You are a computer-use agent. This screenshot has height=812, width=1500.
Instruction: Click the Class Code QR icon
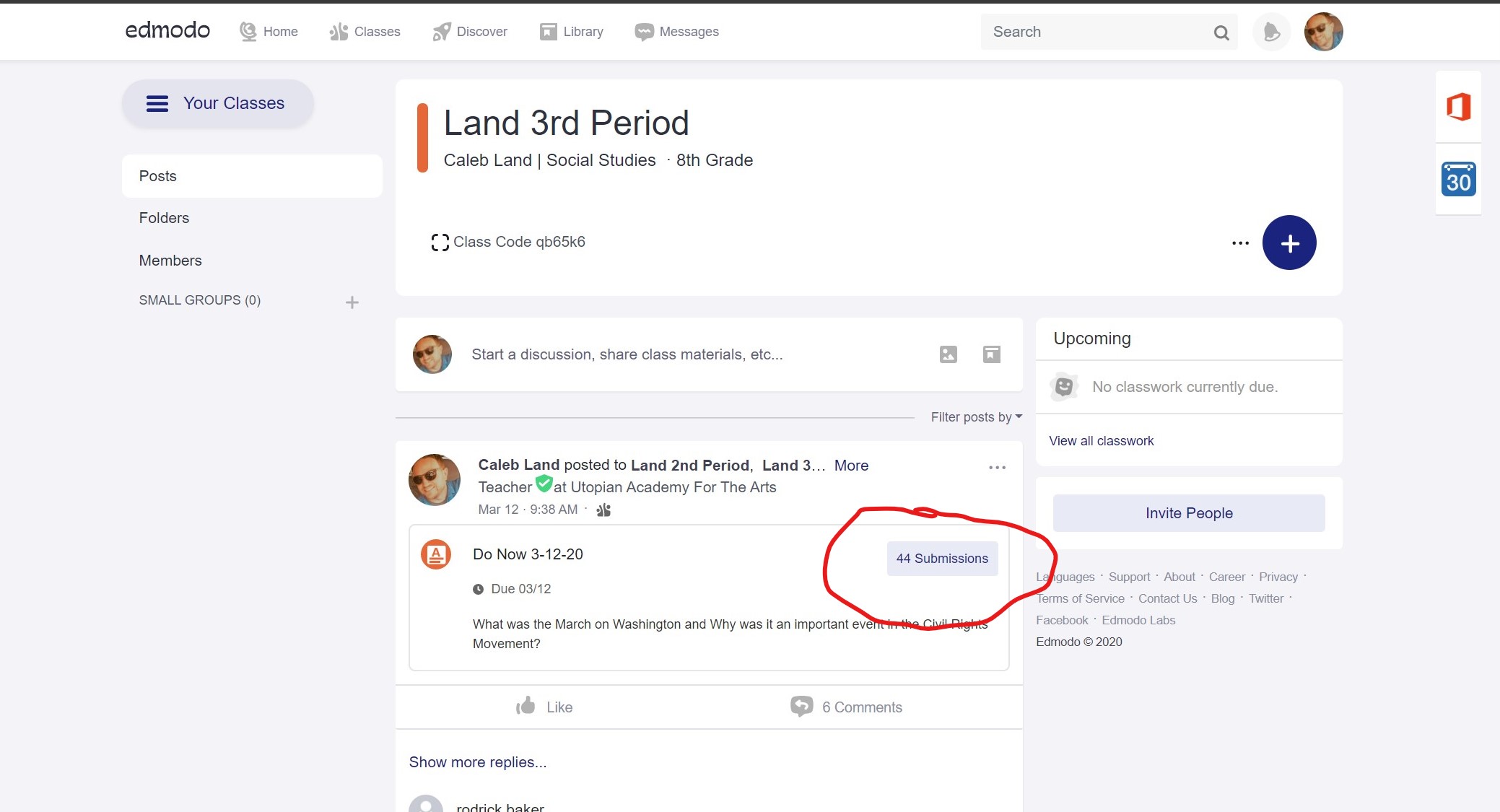click(x=440, y=243)
